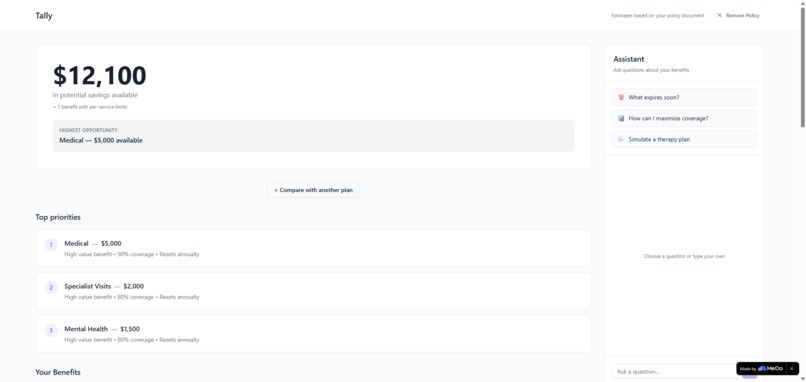Open the Specialist Visits — $2,000 priority card
Screen dimensions: 806x382
point(314,291)
